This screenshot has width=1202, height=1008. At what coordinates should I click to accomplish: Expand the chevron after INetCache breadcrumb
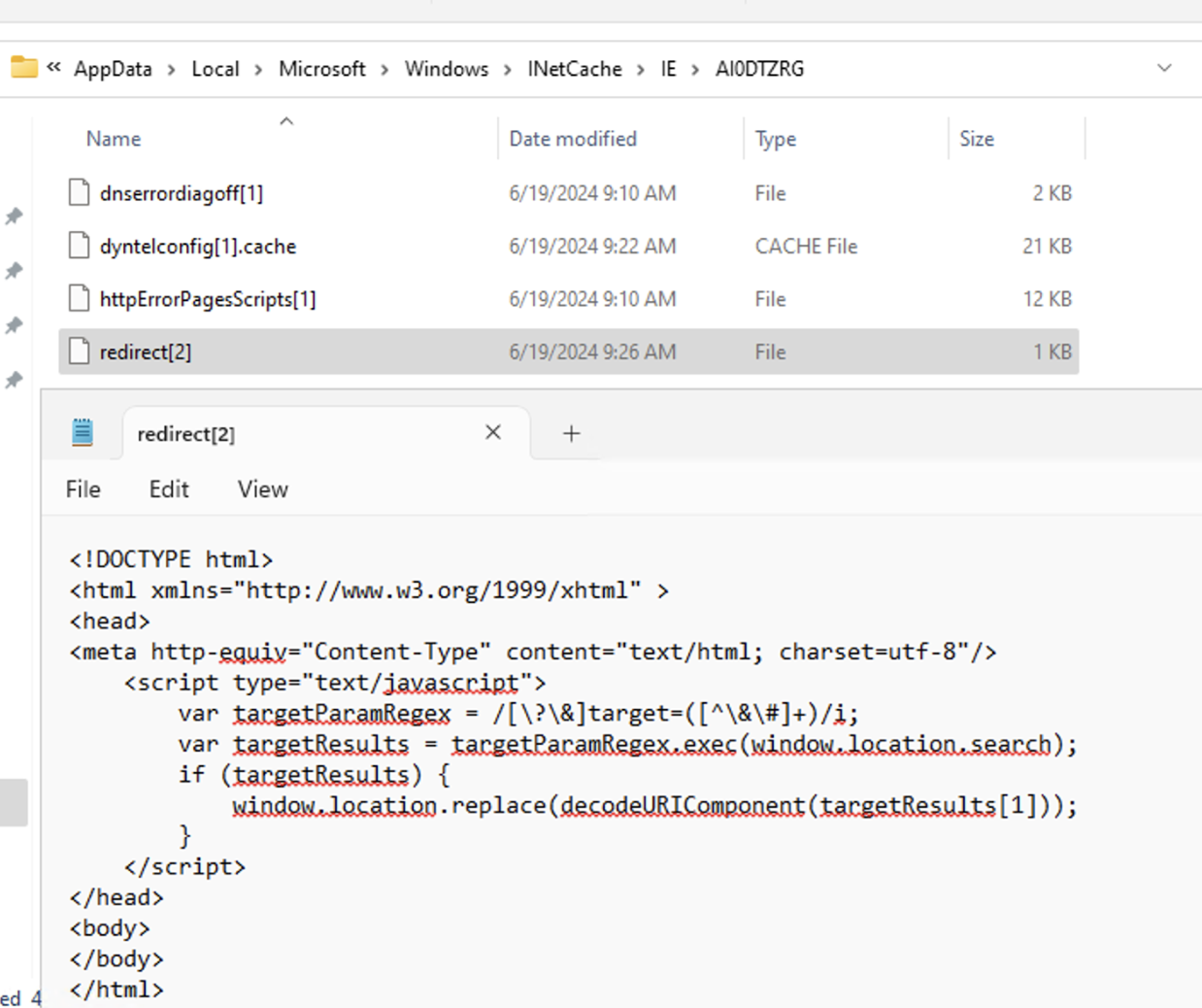(x=641, y=69)
